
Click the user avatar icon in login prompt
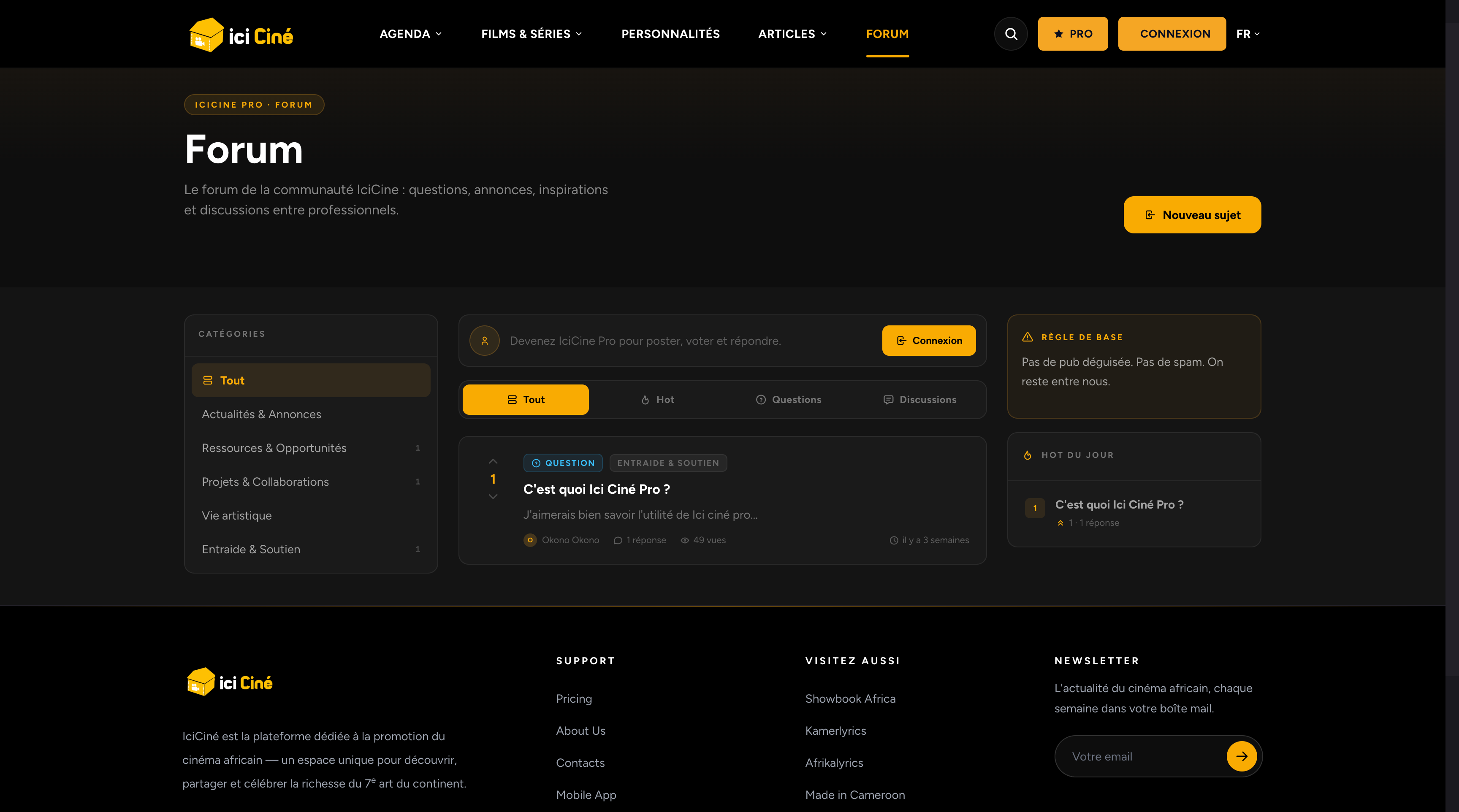[484, 341]
